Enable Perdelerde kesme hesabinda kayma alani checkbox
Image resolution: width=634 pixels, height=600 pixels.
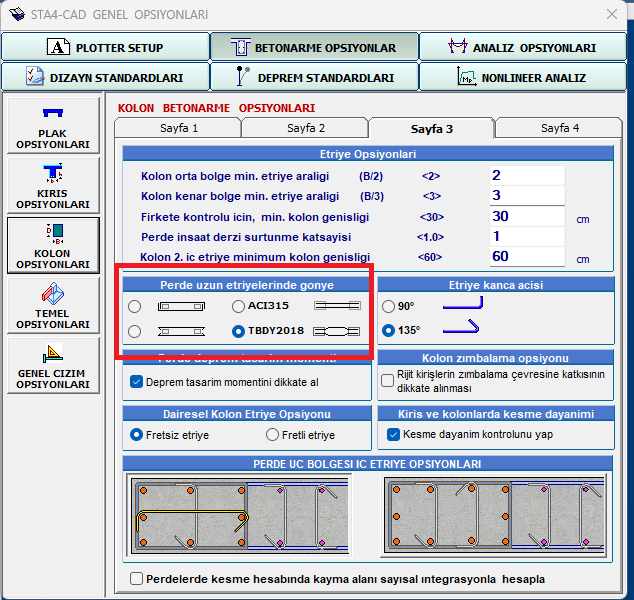click(x=136, y=579)
